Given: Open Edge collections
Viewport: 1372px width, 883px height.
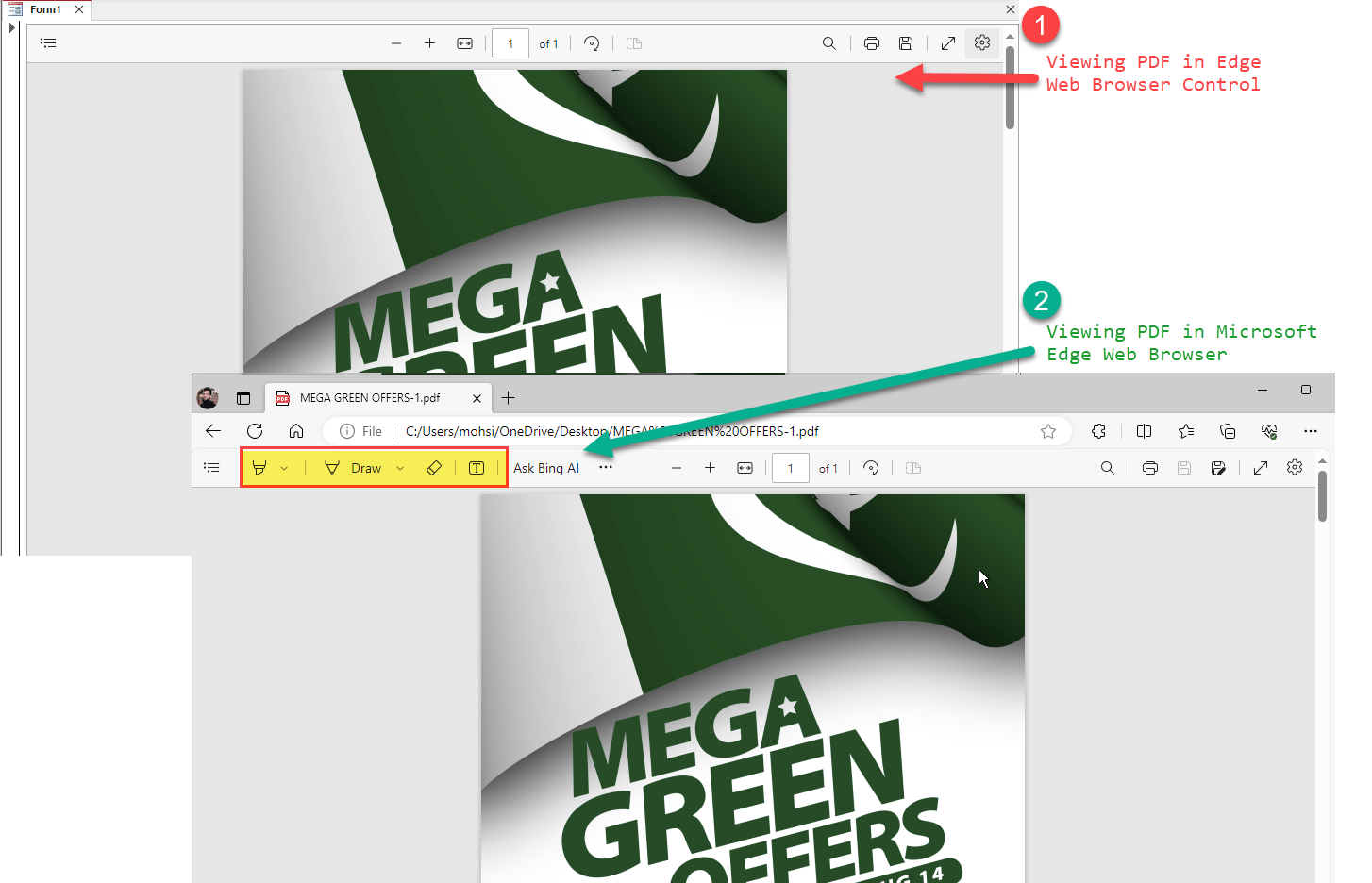Looking at the screenshot, I should tap(1228, 431).
